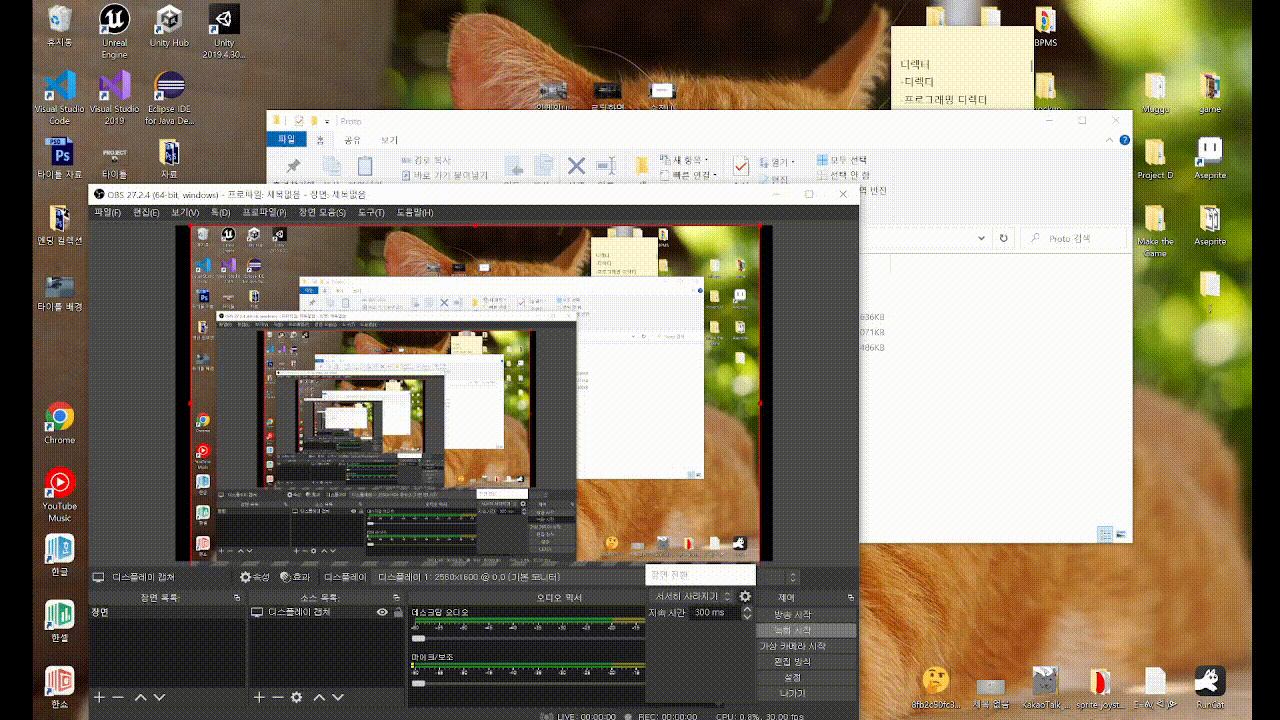Screen dimensions: 1280x720
Task: Toggle visibility eye of 디스플레이 캡처 source
Action: coord(382,612)
